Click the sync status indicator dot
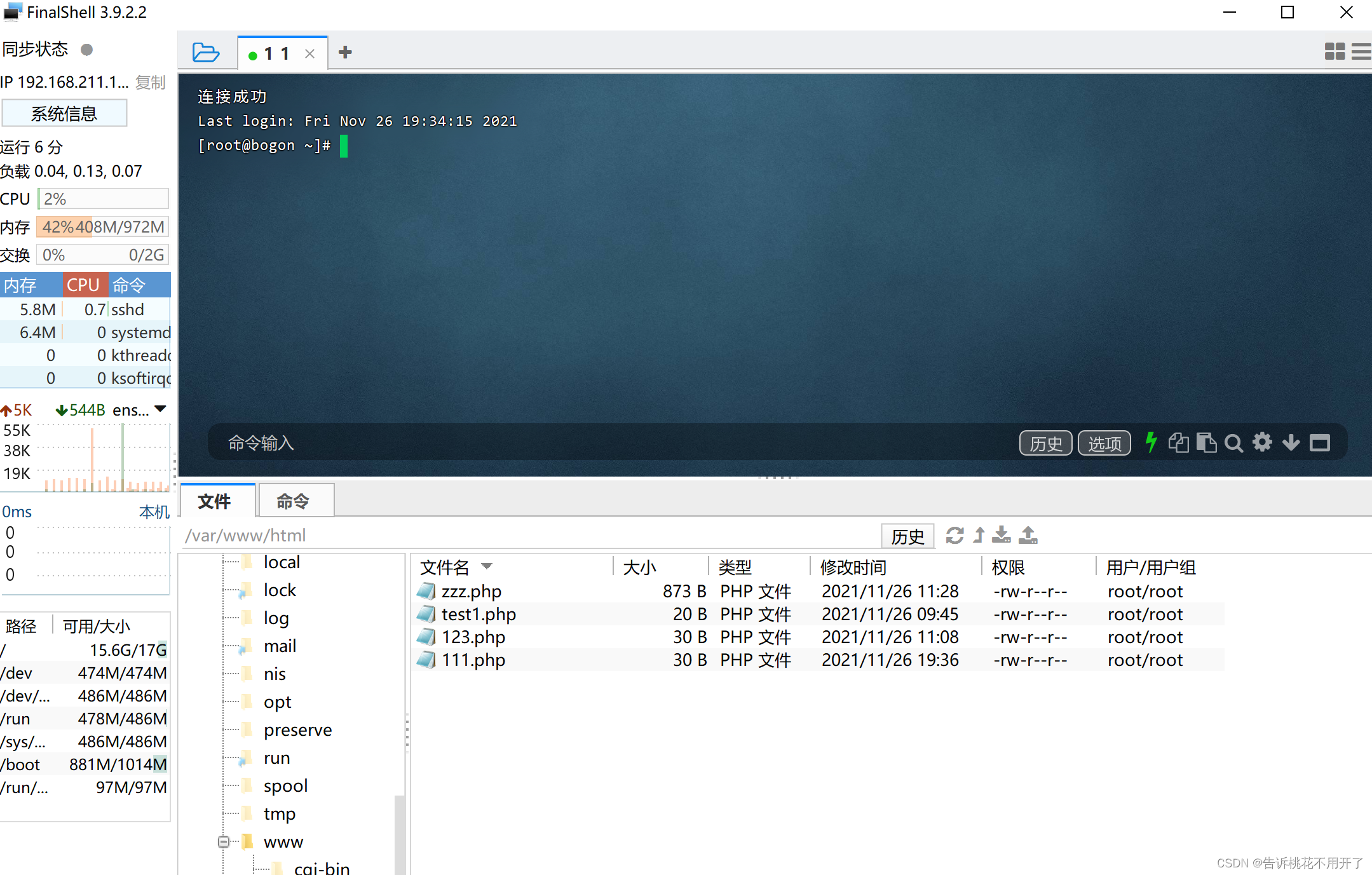Screen dimensions: 1372x875 click(87, 50)
